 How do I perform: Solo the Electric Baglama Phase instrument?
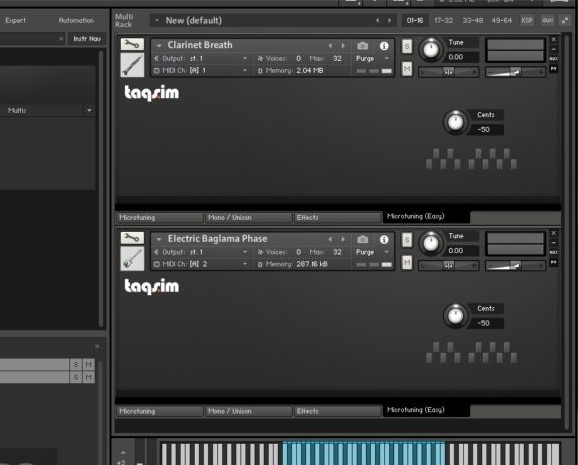(407, 240)
